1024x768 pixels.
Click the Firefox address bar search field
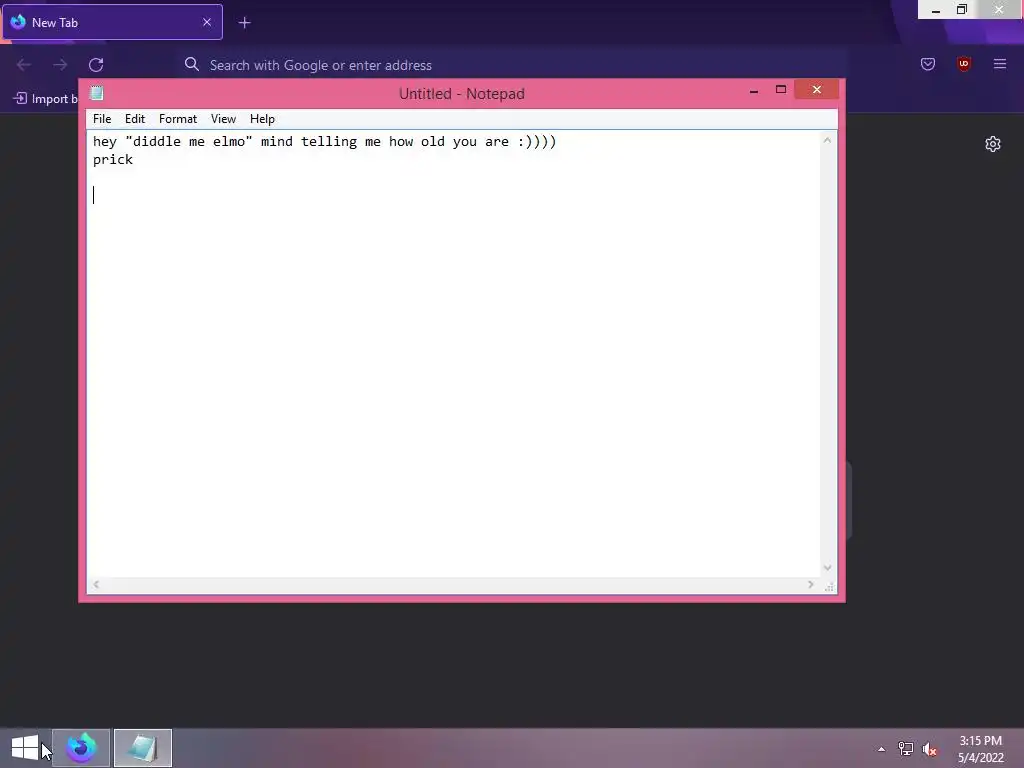(513, 65)
